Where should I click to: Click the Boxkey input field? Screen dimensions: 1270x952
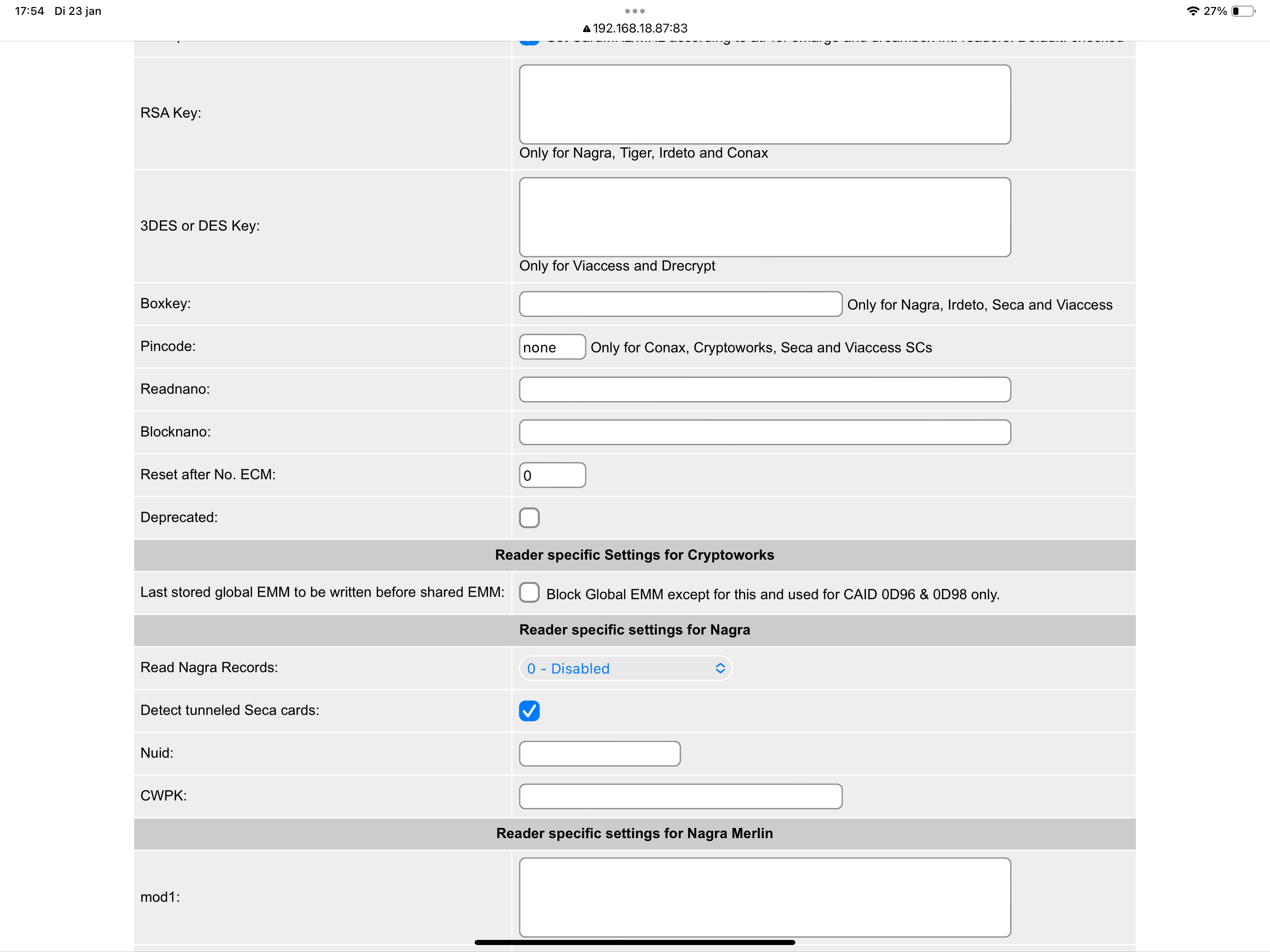[680, 304]
